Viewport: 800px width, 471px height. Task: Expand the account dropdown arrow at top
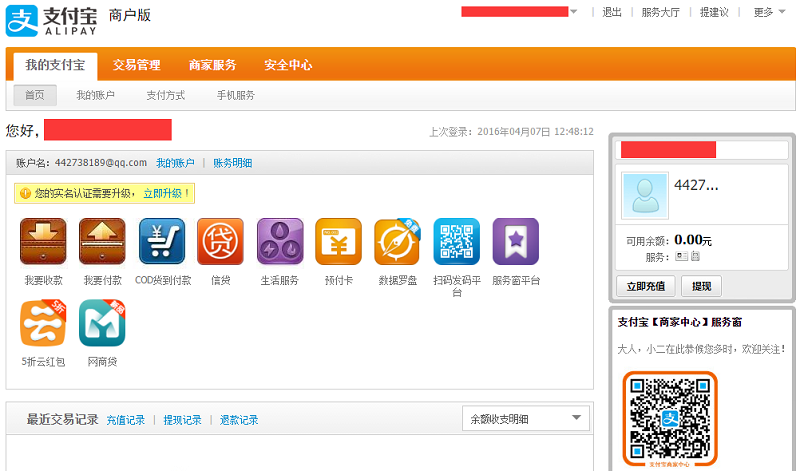click(x=574, y=11)
